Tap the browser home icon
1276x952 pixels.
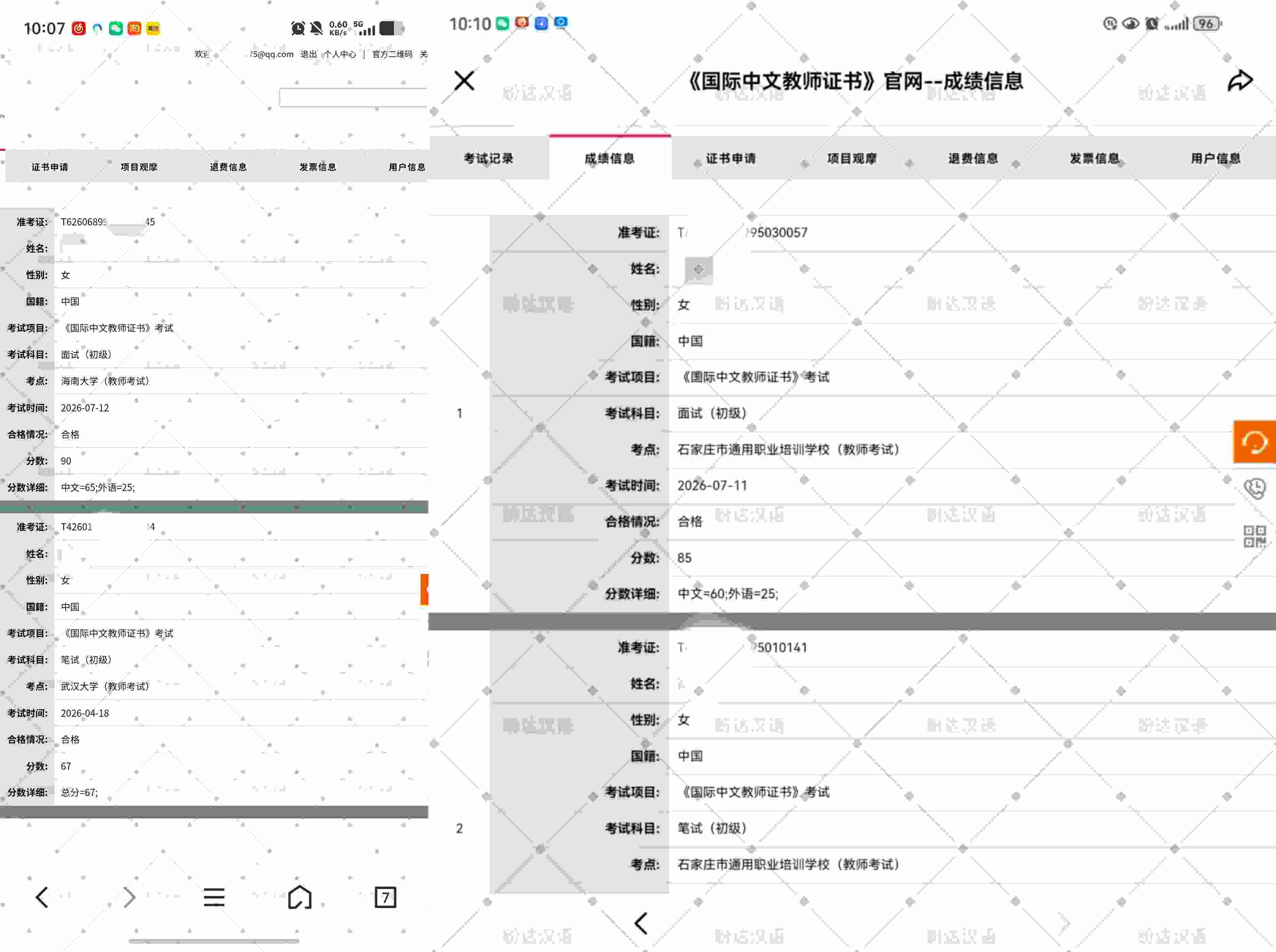click(300, 897)
